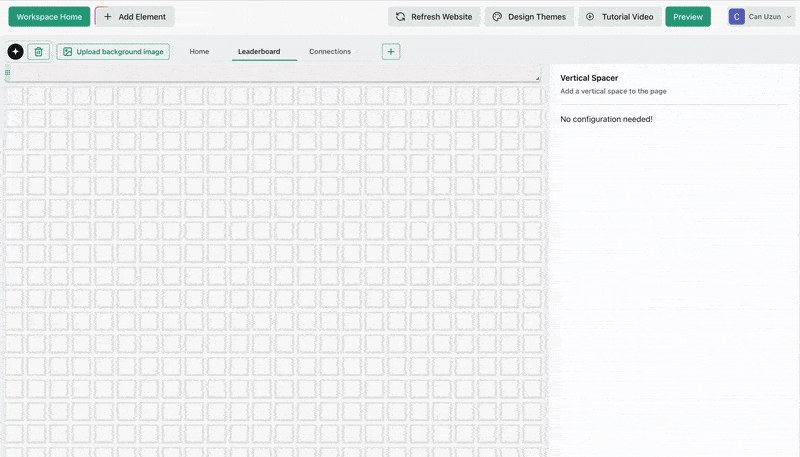The image size is (800, 457).
Task: Click the green plus add page icon
Action: 391,52
